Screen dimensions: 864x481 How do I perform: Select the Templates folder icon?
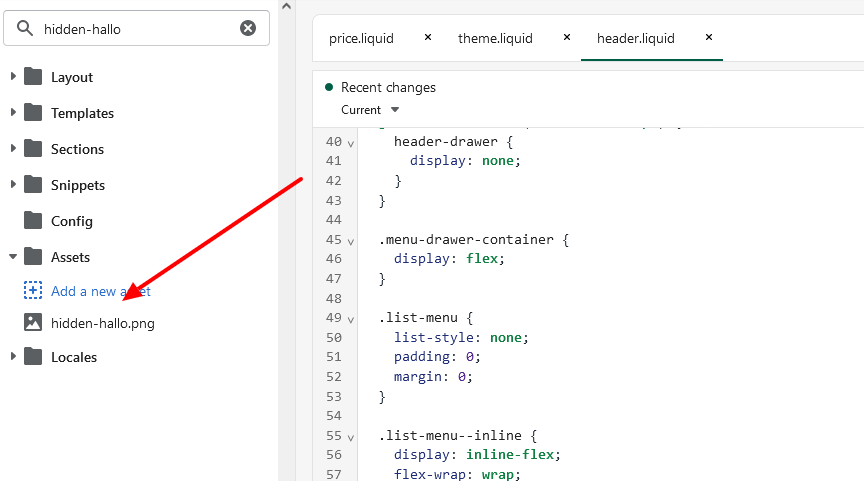[x=33, y=112]
